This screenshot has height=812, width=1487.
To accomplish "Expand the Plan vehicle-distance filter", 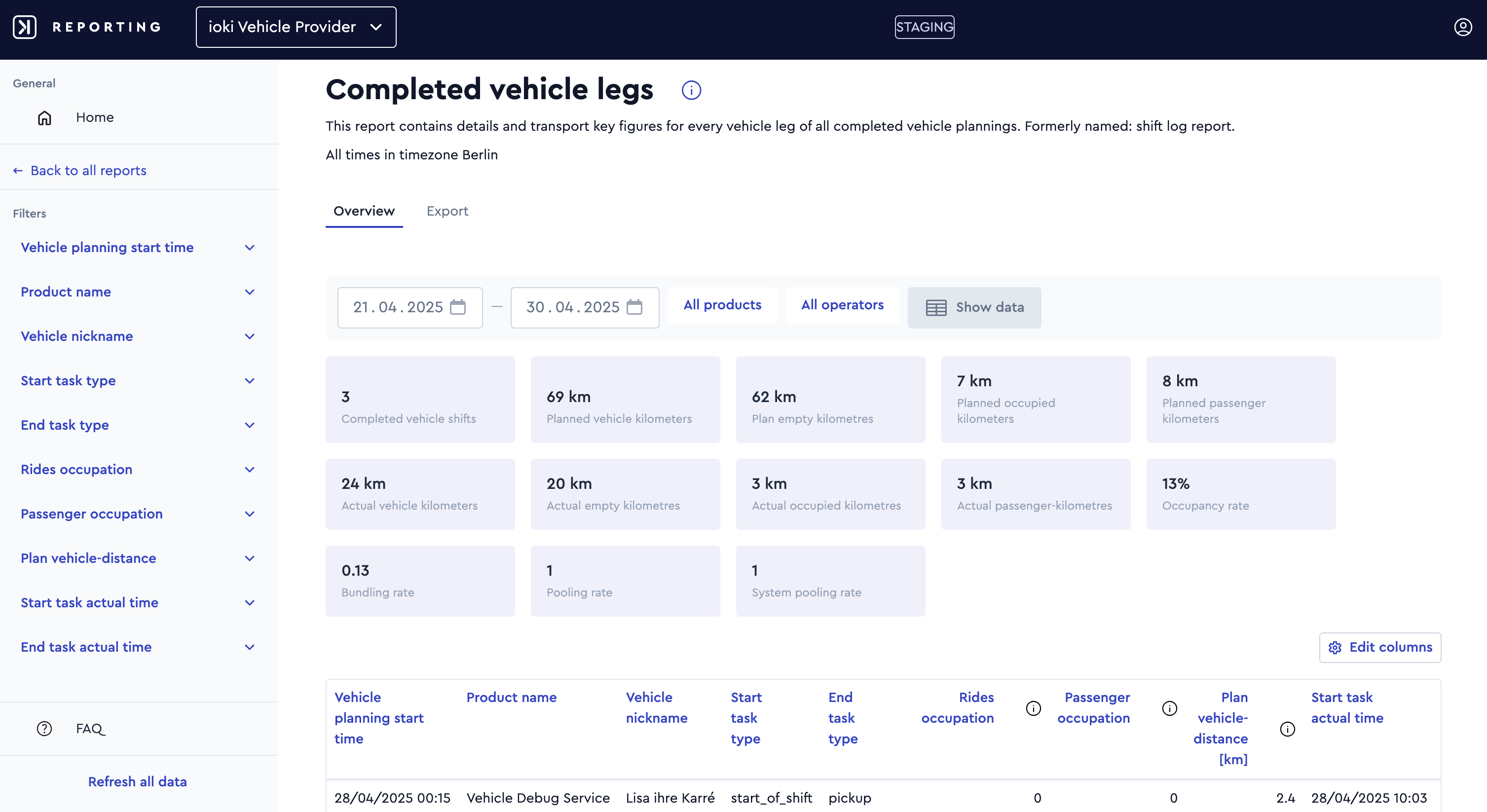I will point(137,558).
